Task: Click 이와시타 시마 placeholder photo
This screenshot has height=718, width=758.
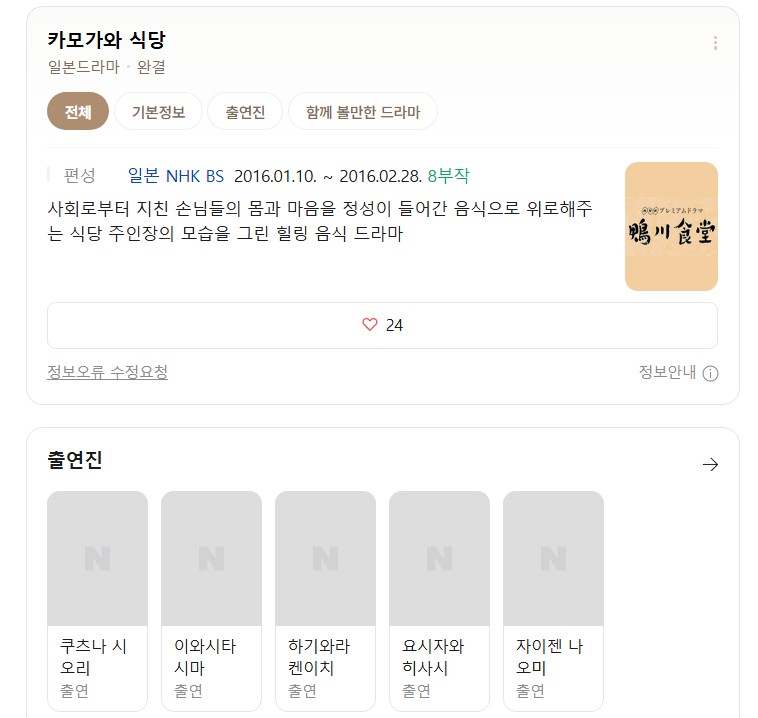Action: point(211,558)
